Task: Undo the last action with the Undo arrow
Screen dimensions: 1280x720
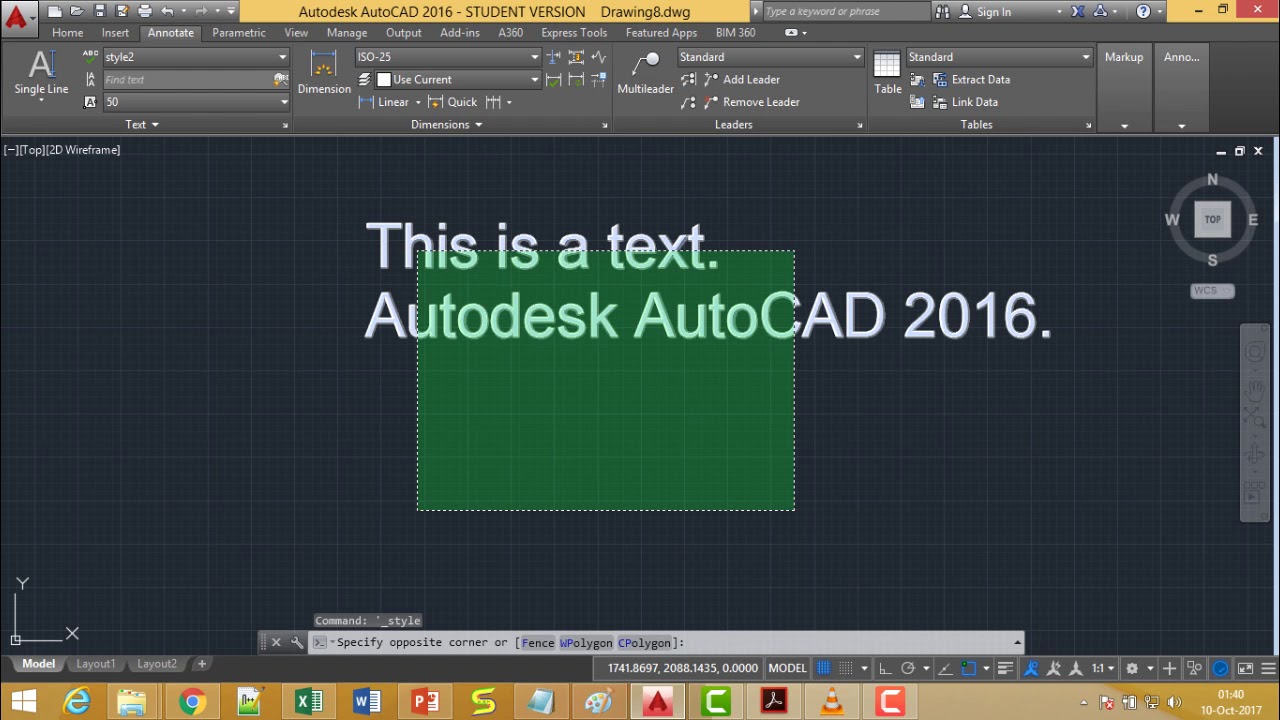Action: pyautogui.click(x=167, y=11)
